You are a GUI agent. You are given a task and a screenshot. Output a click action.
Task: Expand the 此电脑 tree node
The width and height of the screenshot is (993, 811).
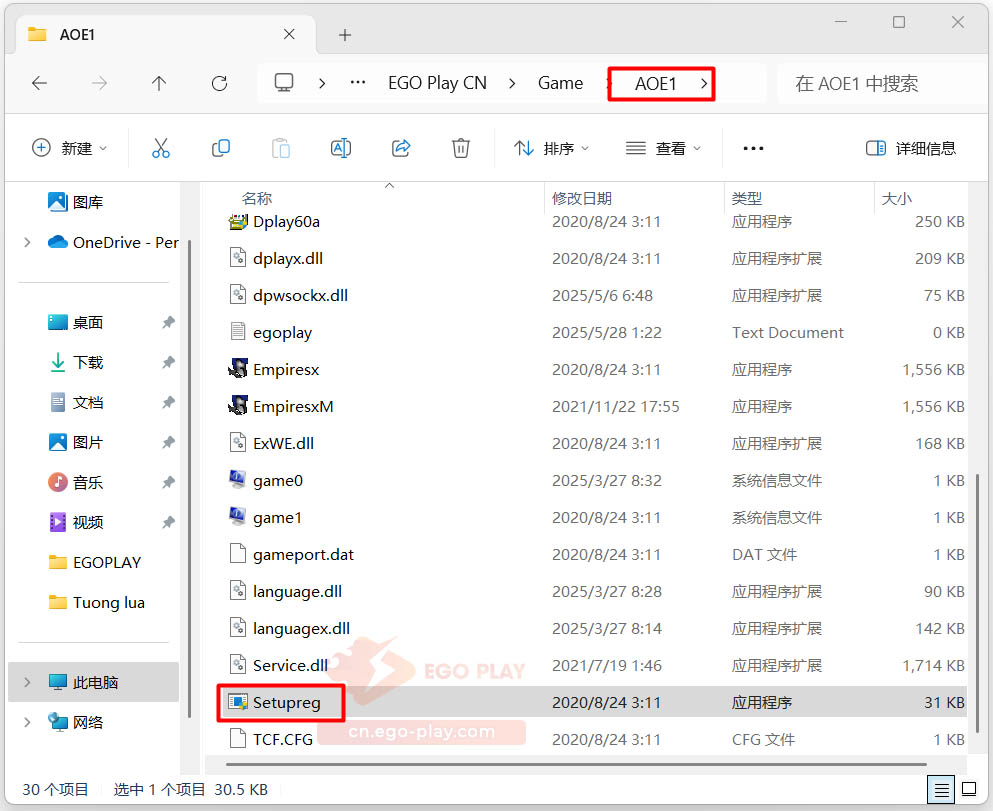(27, 683)
